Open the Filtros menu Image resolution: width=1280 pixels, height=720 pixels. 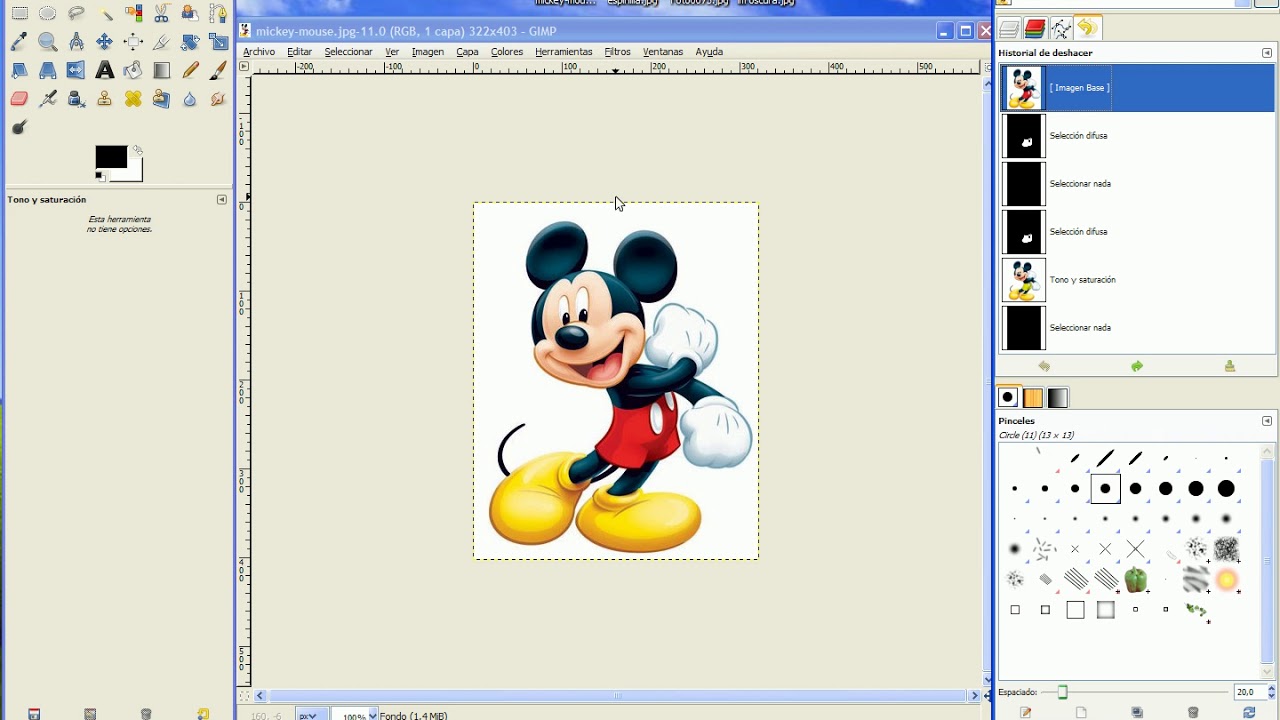click(618, 52)
